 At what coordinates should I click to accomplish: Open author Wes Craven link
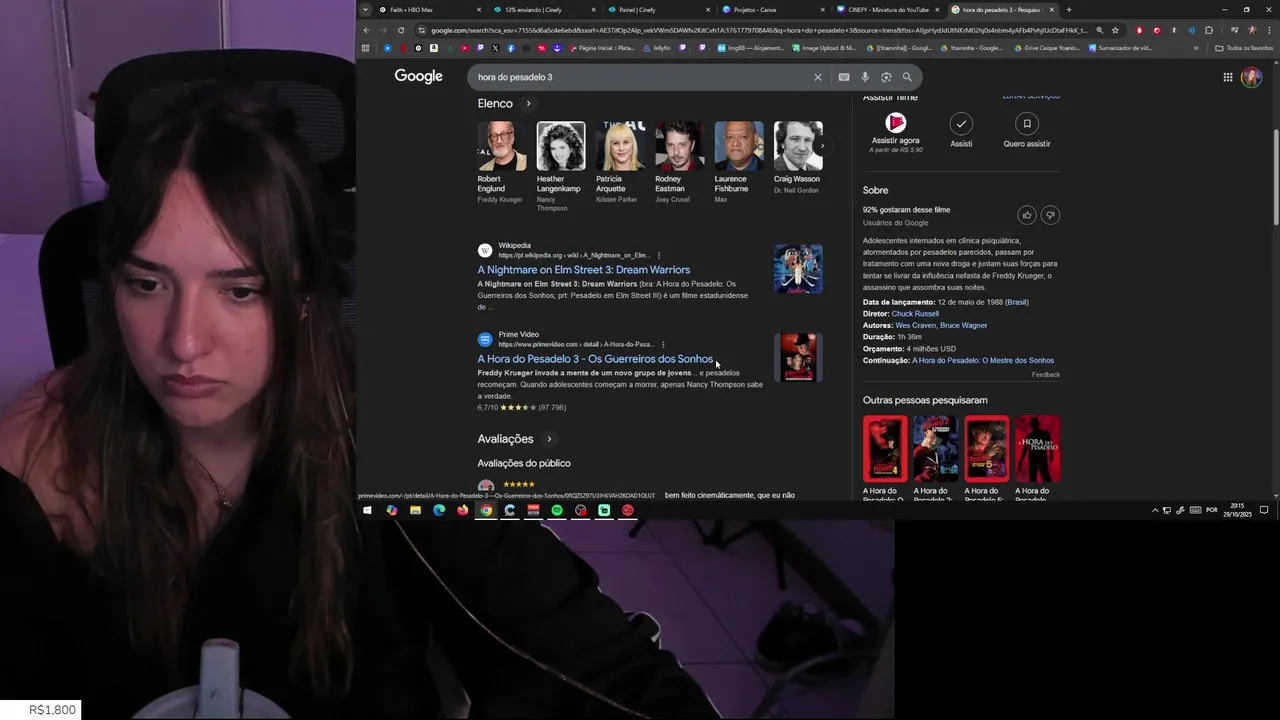tap(916, 325)
